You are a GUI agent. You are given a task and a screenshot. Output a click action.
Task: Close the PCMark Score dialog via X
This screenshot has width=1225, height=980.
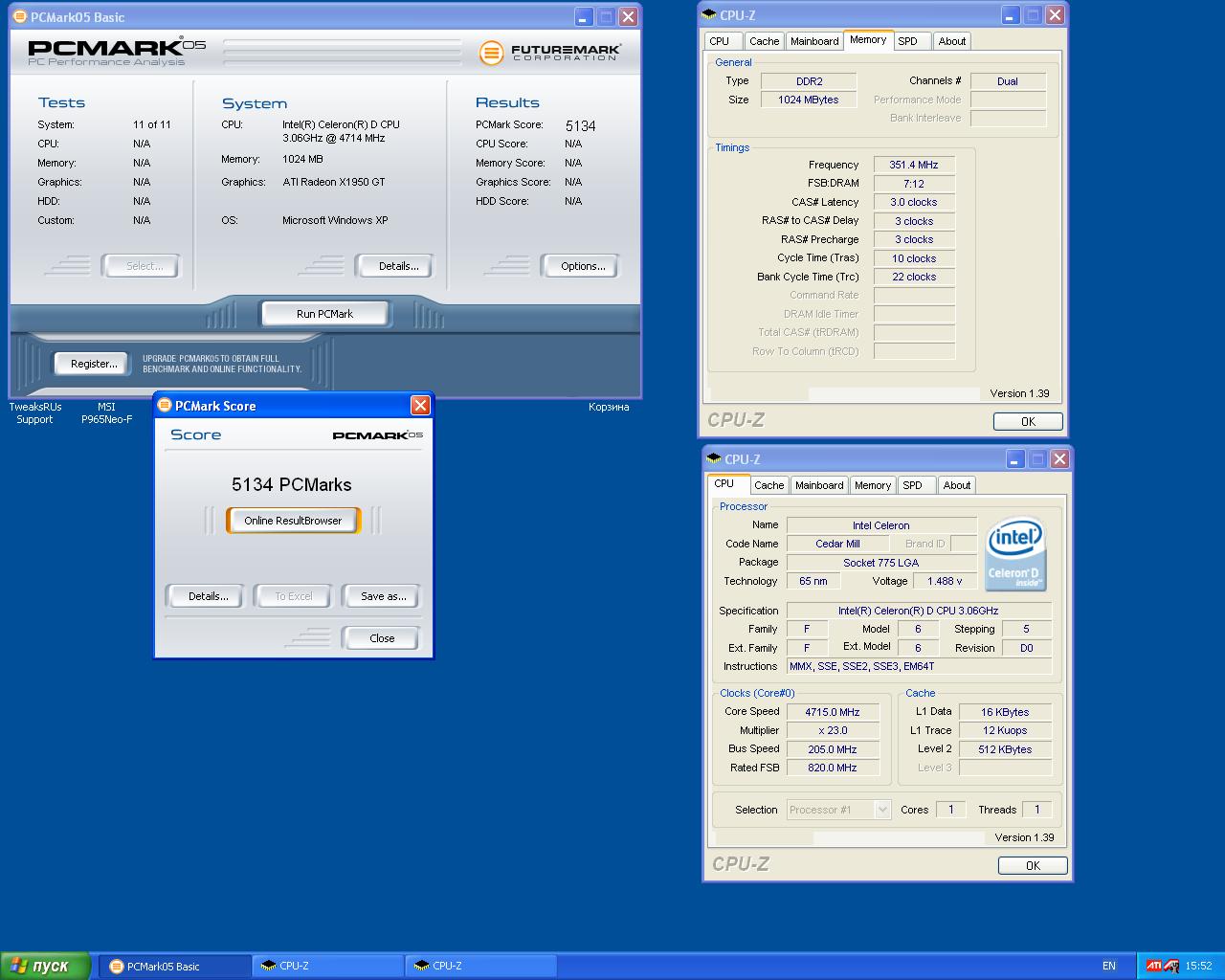(420, 406)
